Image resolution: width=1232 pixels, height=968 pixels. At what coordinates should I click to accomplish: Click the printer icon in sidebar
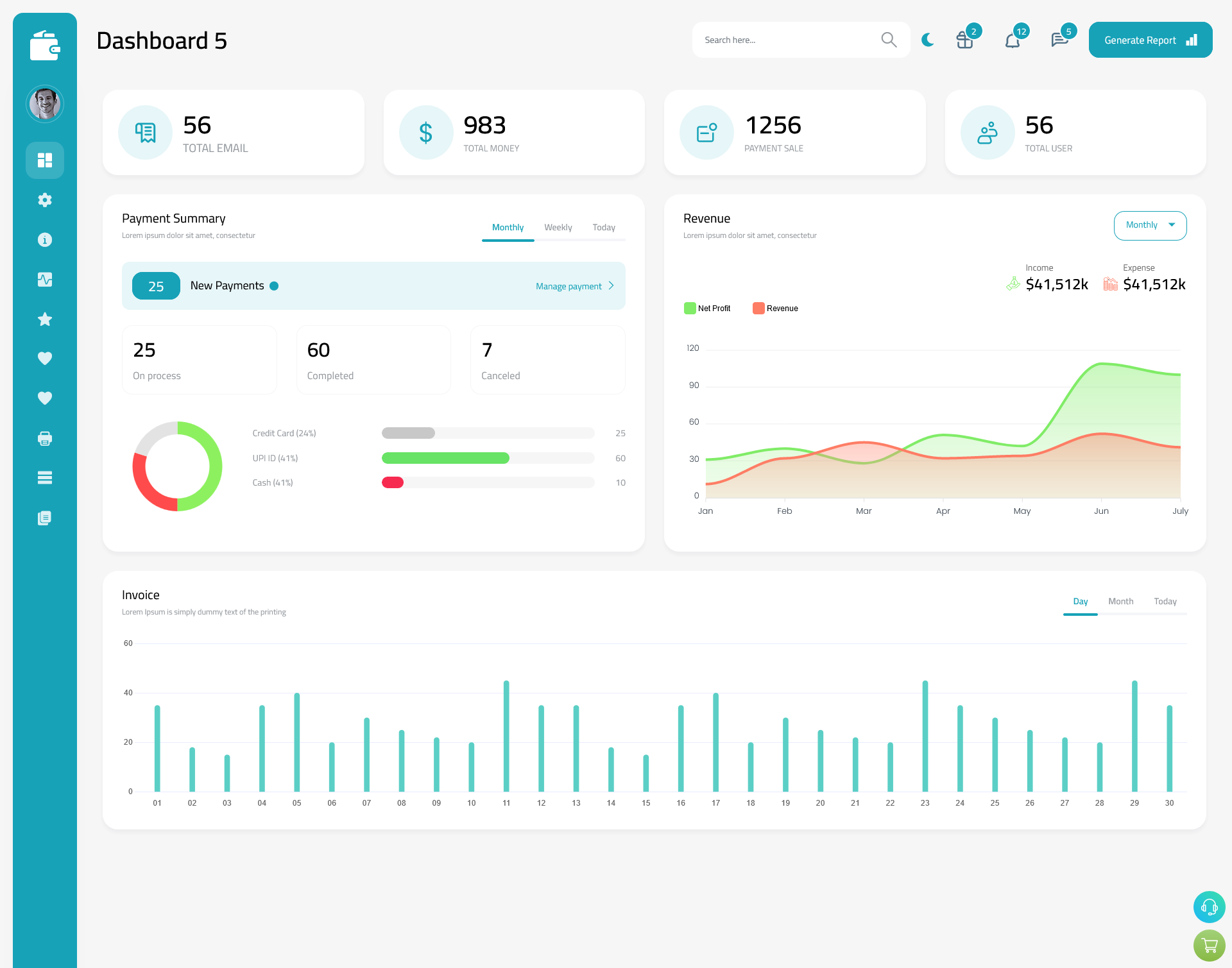tap(45, 438)
